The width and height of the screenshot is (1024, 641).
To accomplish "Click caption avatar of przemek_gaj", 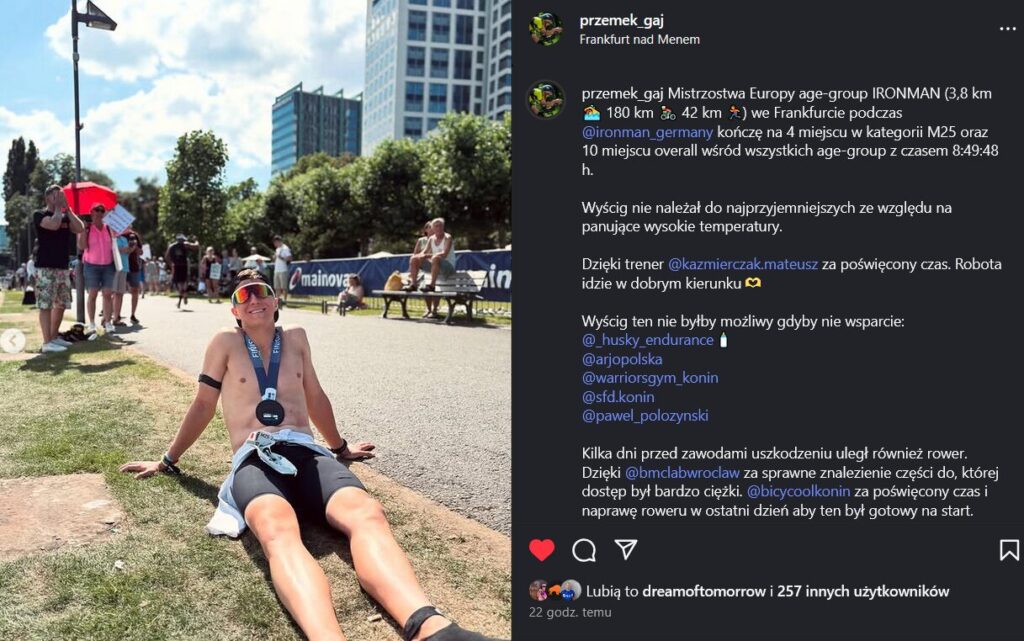I will [x=546, y=99].
